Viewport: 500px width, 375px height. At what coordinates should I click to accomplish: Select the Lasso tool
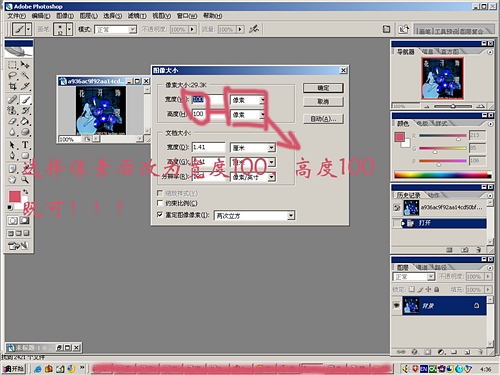12,75
